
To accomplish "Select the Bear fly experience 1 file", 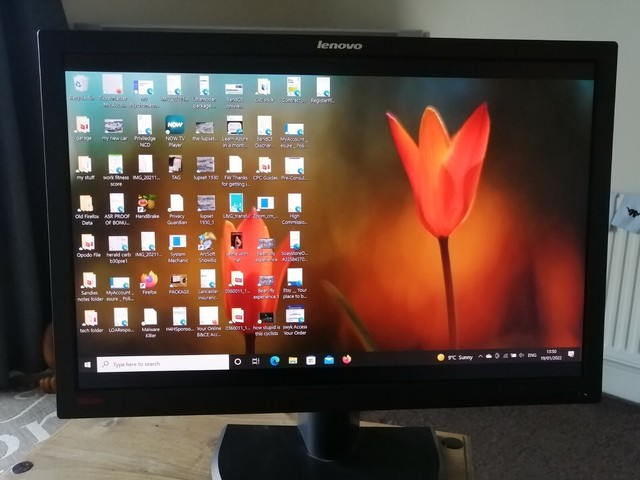I will 266,287.
